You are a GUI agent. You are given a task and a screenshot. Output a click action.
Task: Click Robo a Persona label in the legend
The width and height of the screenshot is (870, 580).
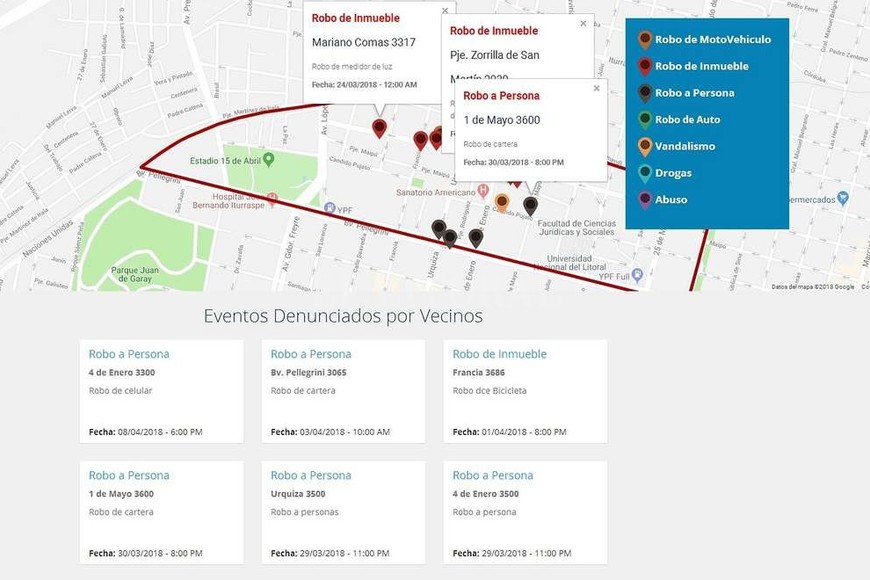tap(694, 93)
